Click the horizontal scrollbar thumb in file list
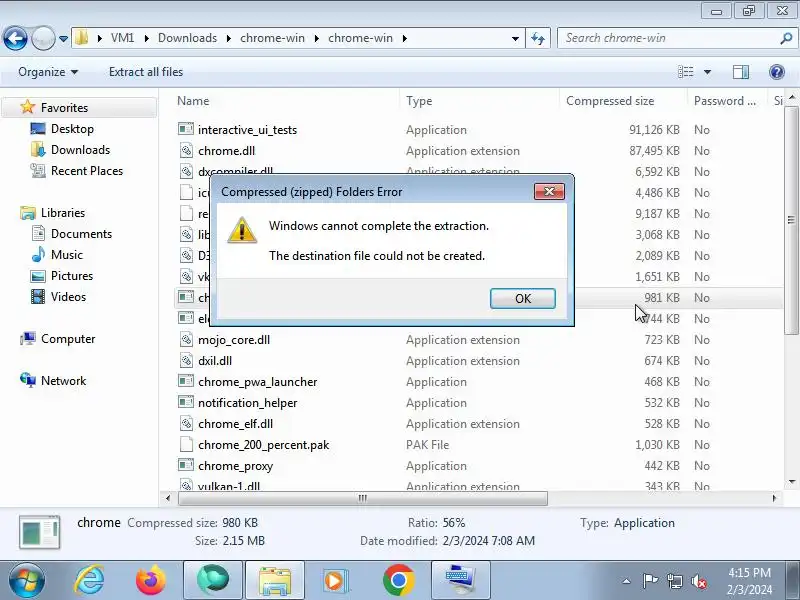Viewport: 800px width, 600px height. (x=363, y=498)
